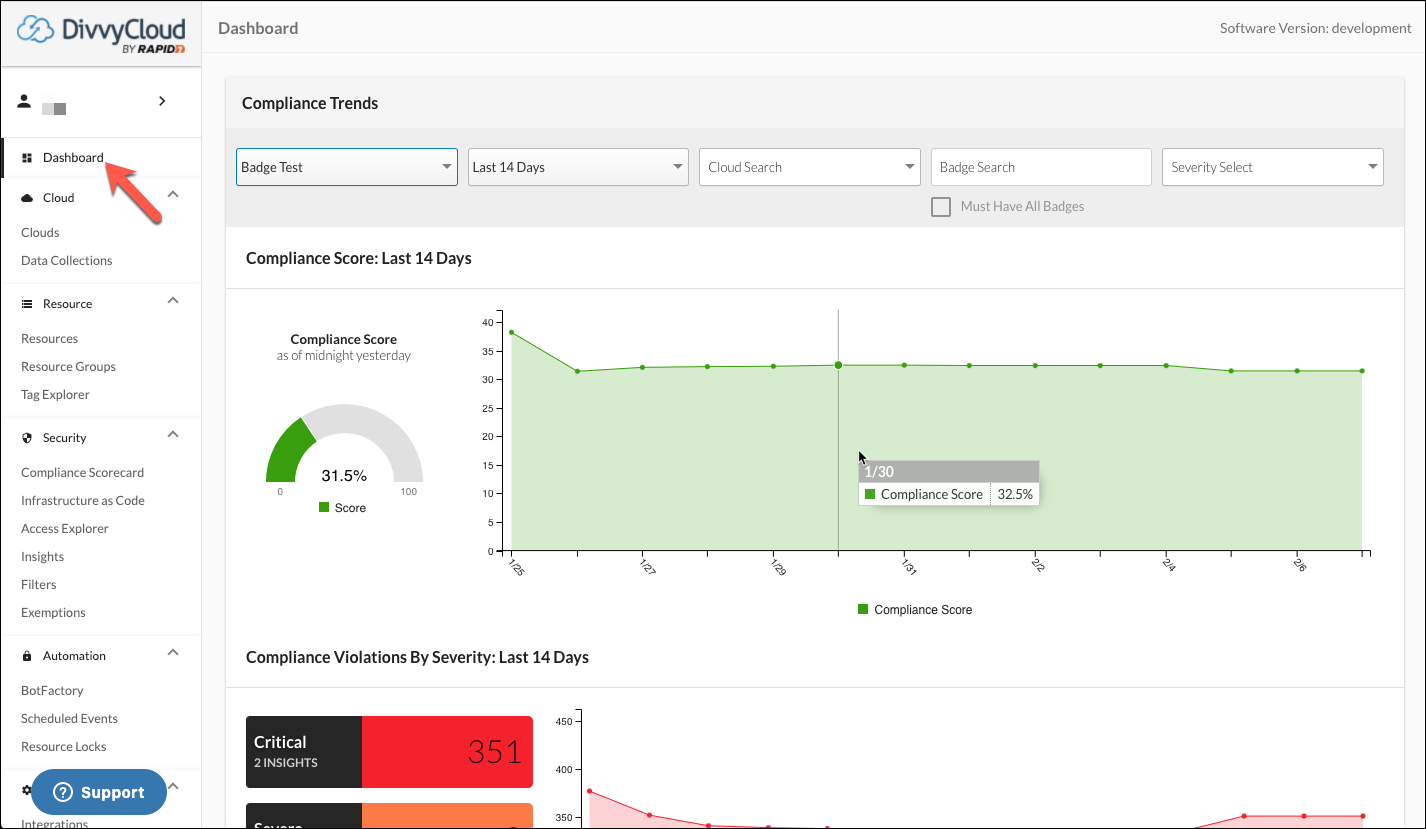Open the Clouds page

(x=40, y=232)
